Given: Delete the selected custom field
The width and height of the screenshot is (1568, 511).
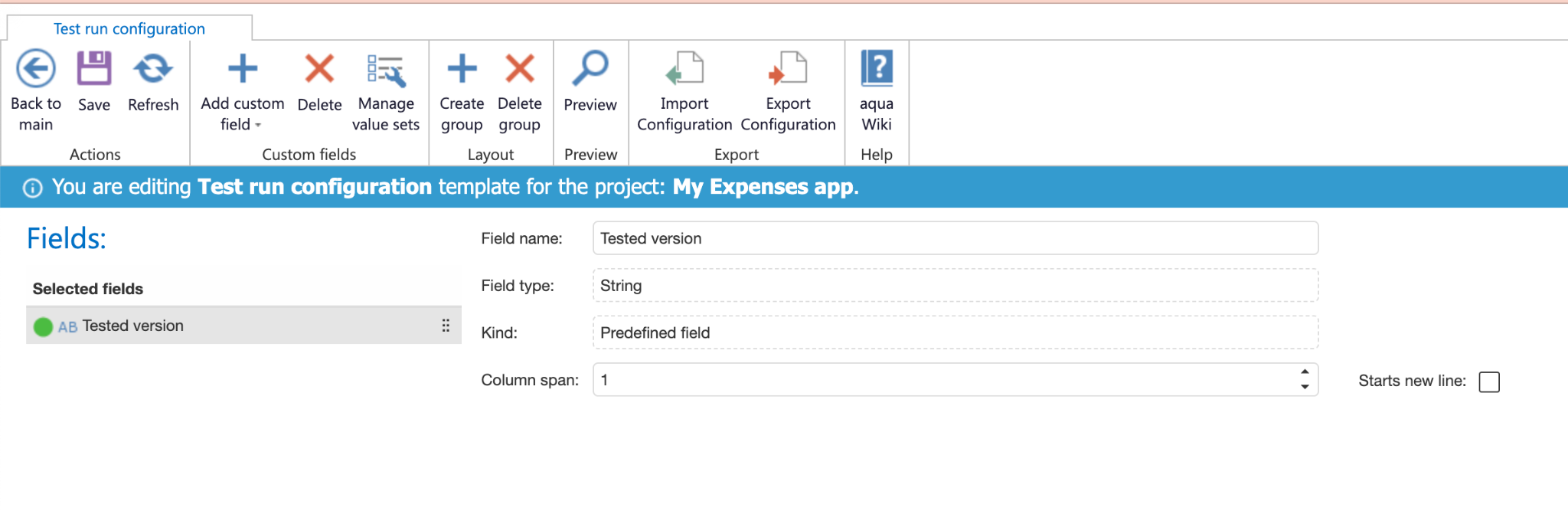Looking at the screenshot, I should click(319, 69).
